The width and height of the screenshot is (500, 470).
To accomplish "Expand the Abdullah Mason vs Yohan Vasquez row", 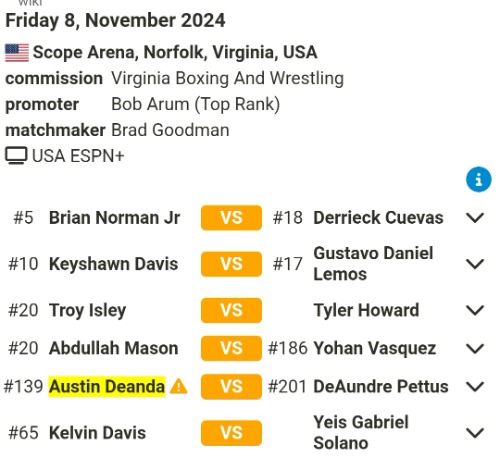I will (x=475, y=348).
